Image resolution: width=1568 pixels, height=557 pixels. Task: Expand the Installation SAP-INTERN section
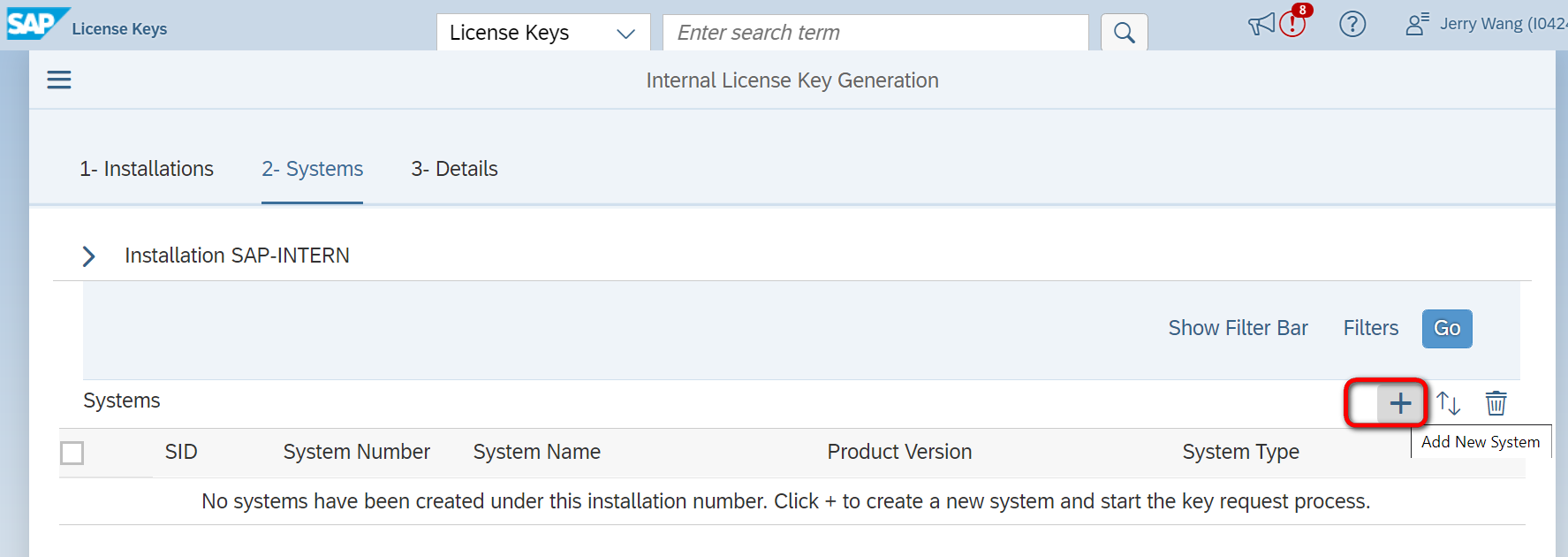(88, 256)
